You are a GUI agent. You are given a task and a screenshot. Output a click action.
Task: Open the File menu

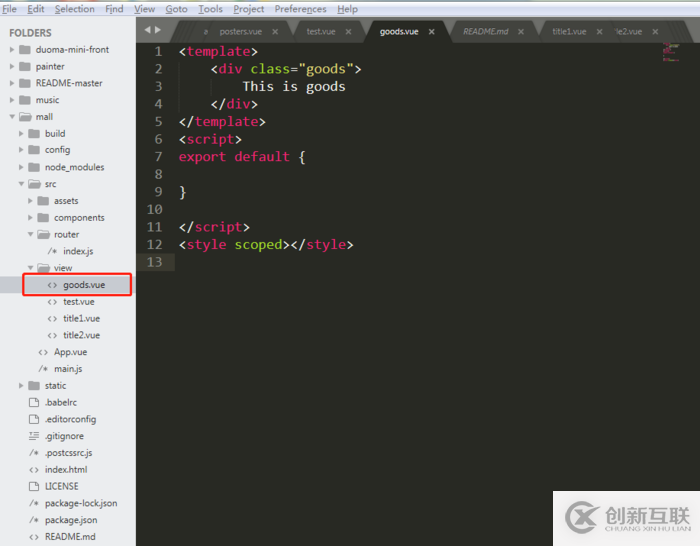(x=9, y=9)
